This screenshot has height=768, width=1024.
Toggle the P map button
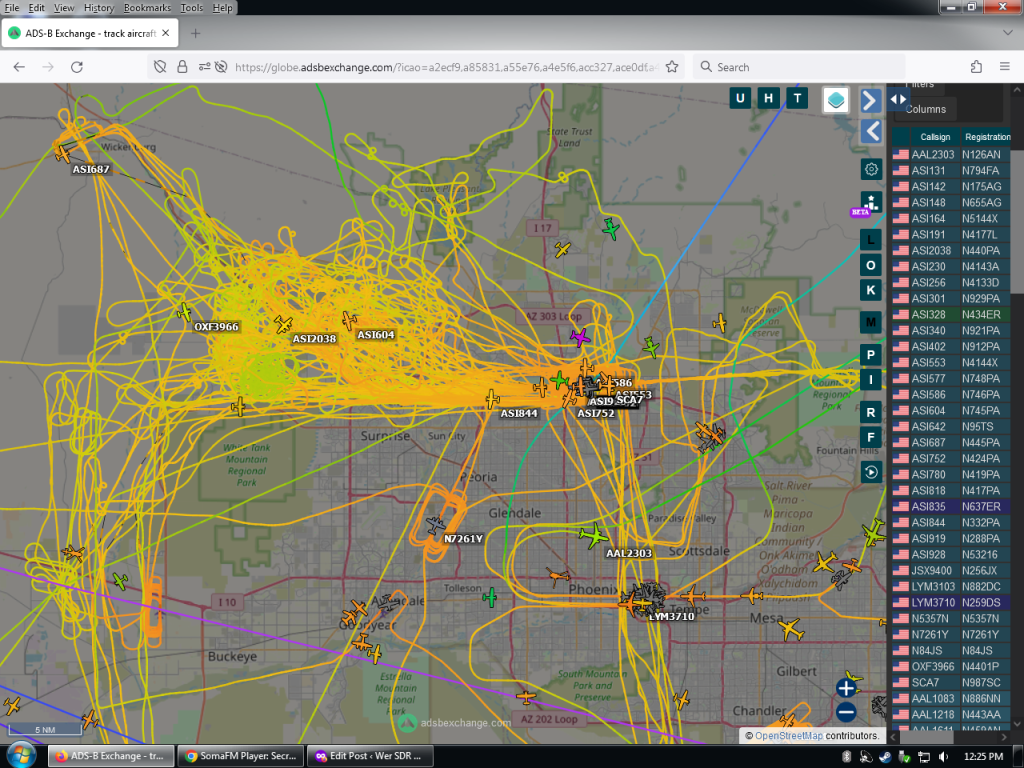871,355
